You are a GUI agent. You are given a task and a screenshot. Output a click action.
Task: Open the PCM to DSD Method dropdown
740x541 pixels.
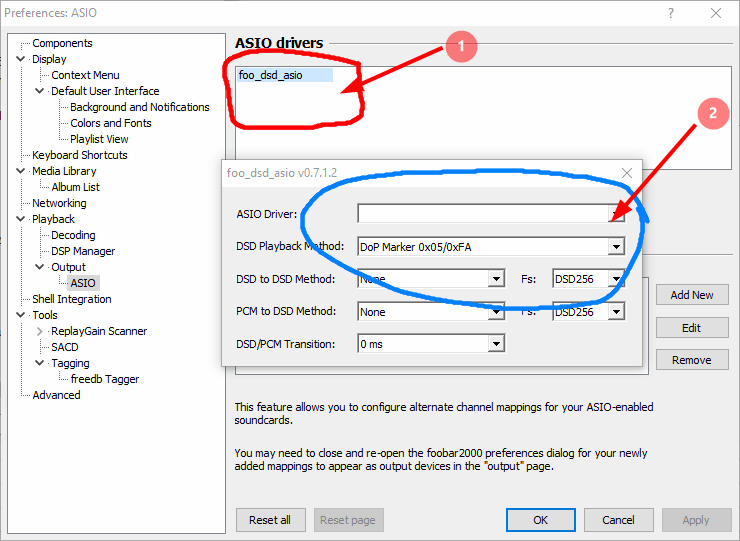(x=496, y=312)
